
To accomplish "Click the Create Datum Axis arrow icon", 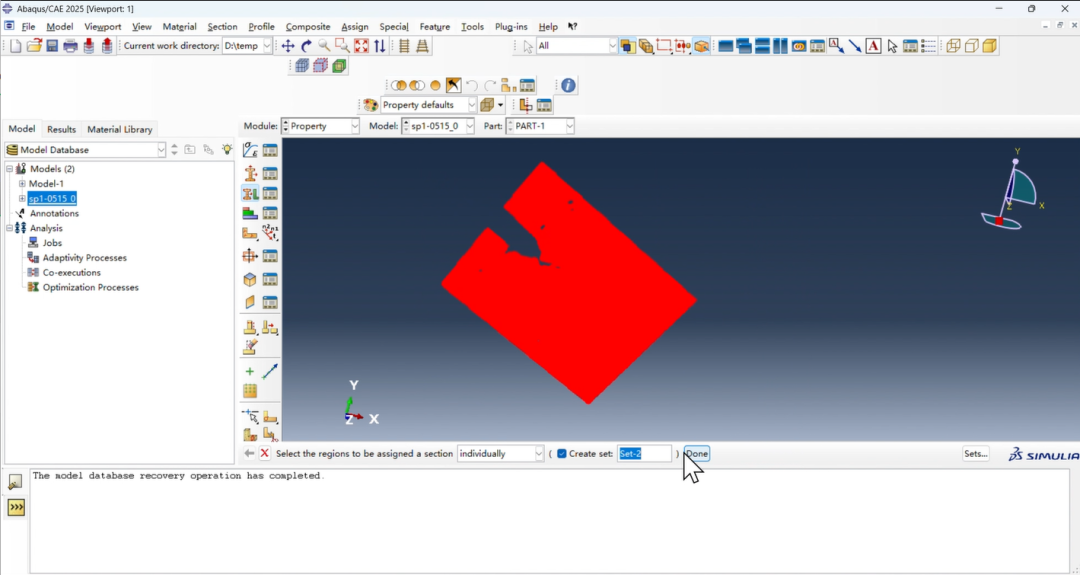I will tap(270, 371).
